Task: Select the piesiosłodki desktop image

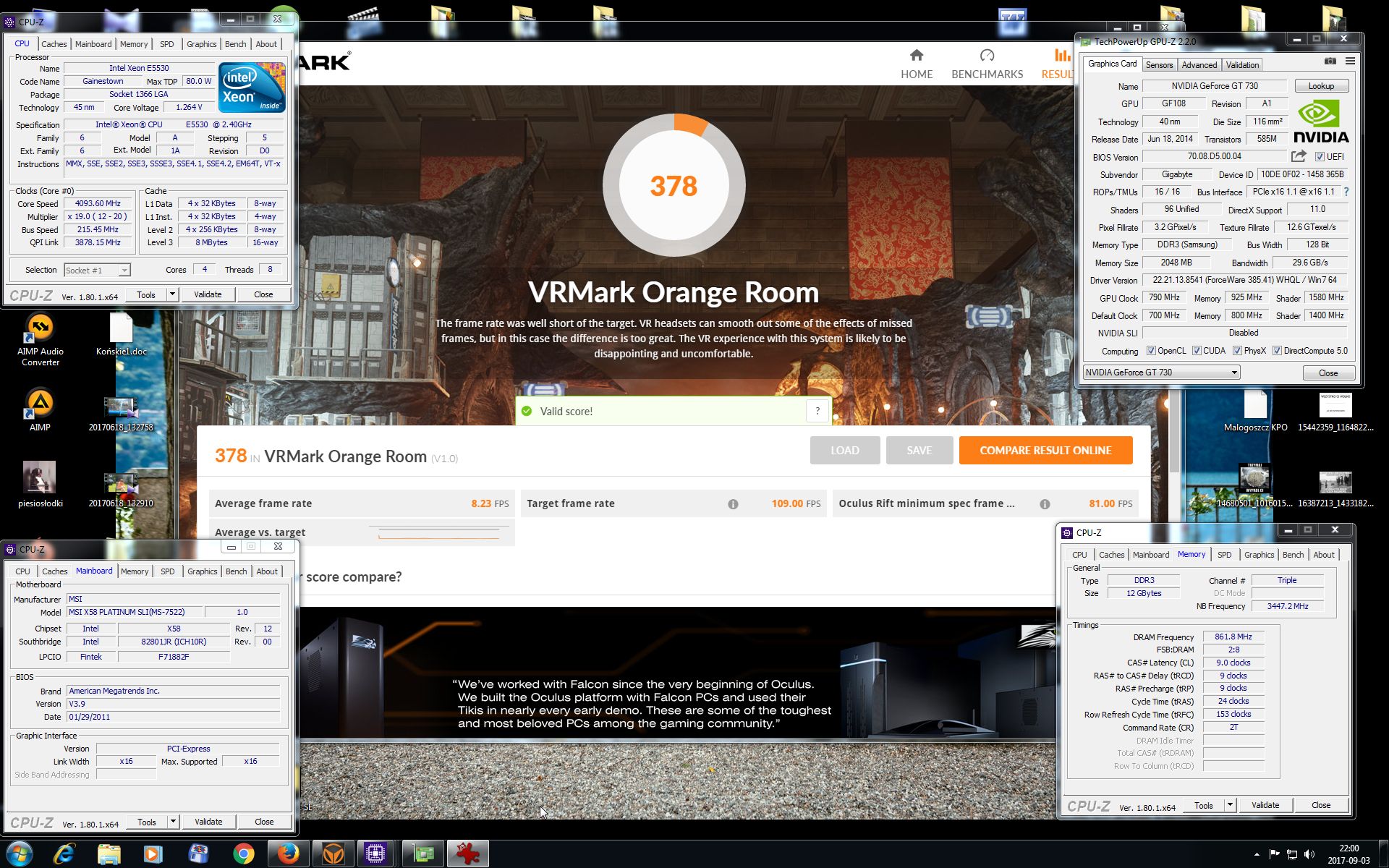Action: (x=40, y=485)
